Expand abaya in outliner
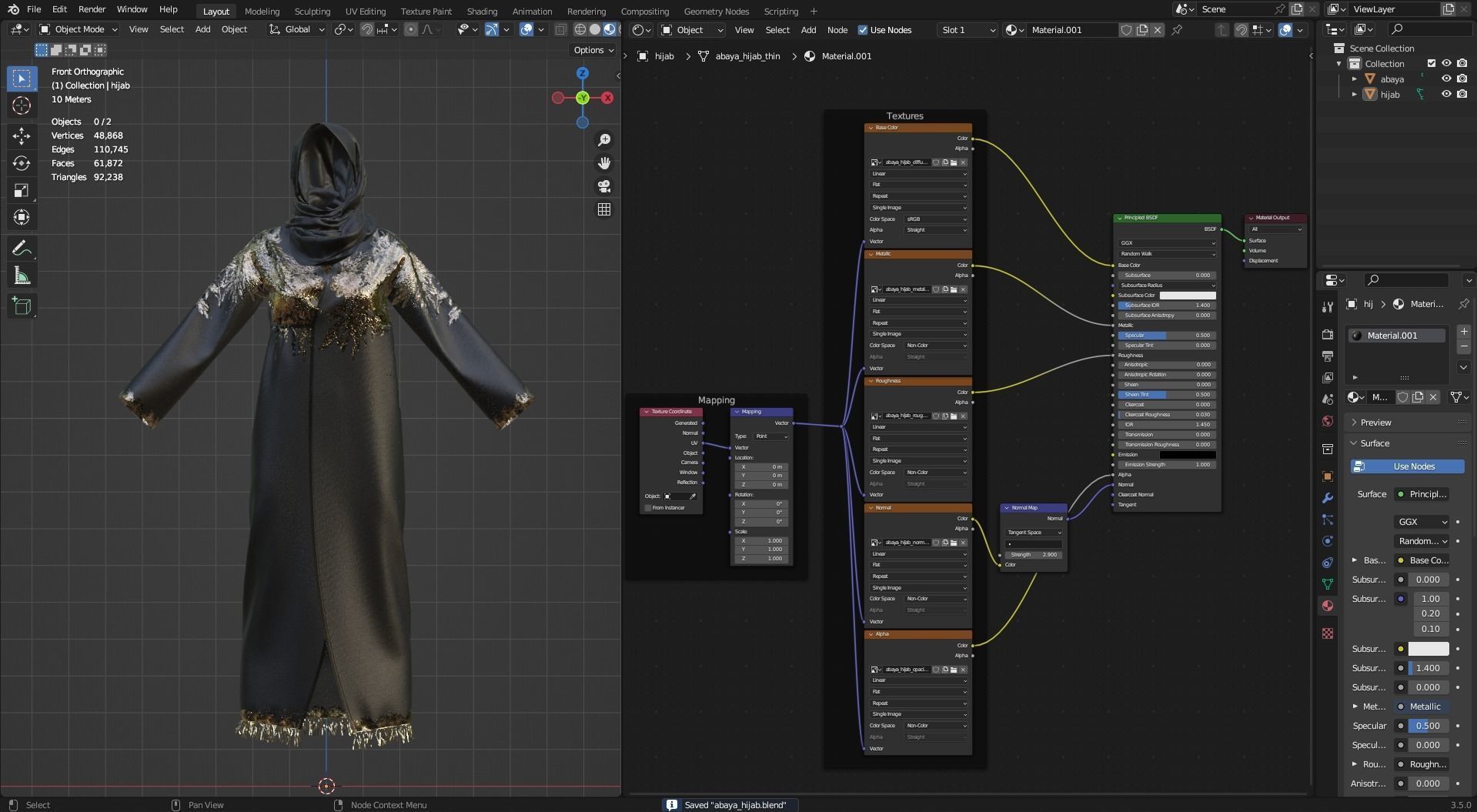 [1355, 79]
